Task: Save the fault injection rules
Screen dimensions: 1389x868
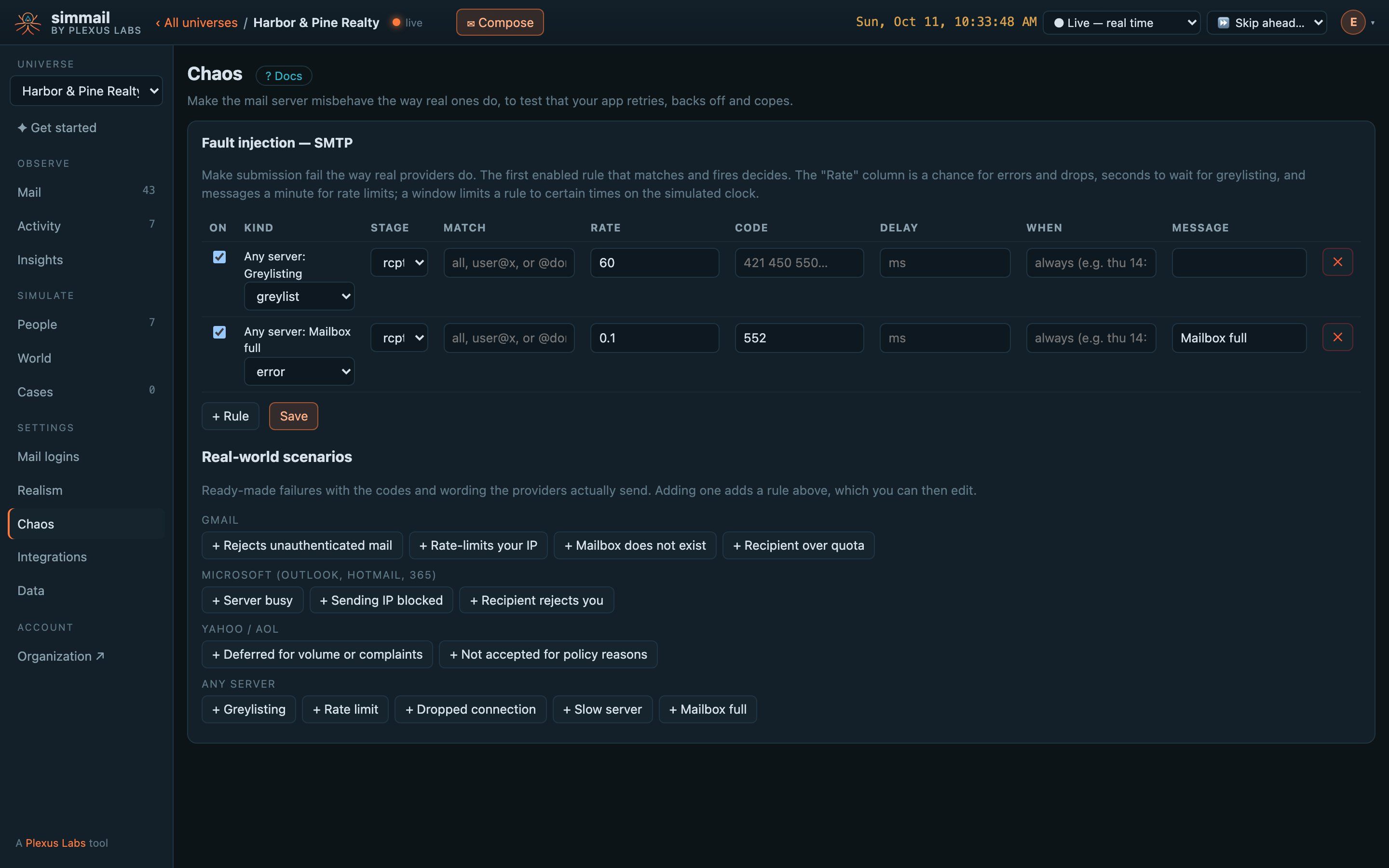Action: 293,416
